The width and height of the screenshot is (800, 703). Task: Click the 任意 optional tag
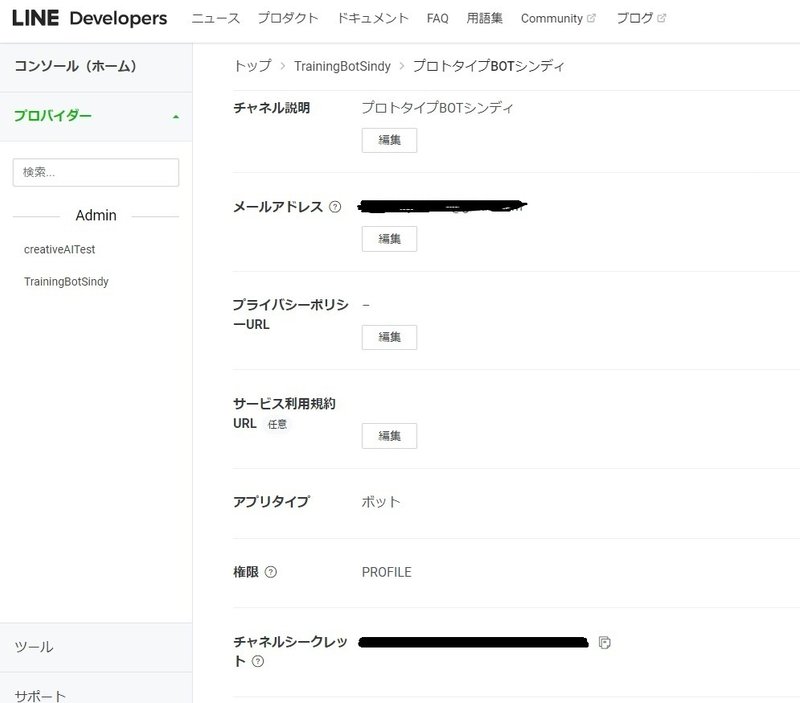click(x=278, y=424)
